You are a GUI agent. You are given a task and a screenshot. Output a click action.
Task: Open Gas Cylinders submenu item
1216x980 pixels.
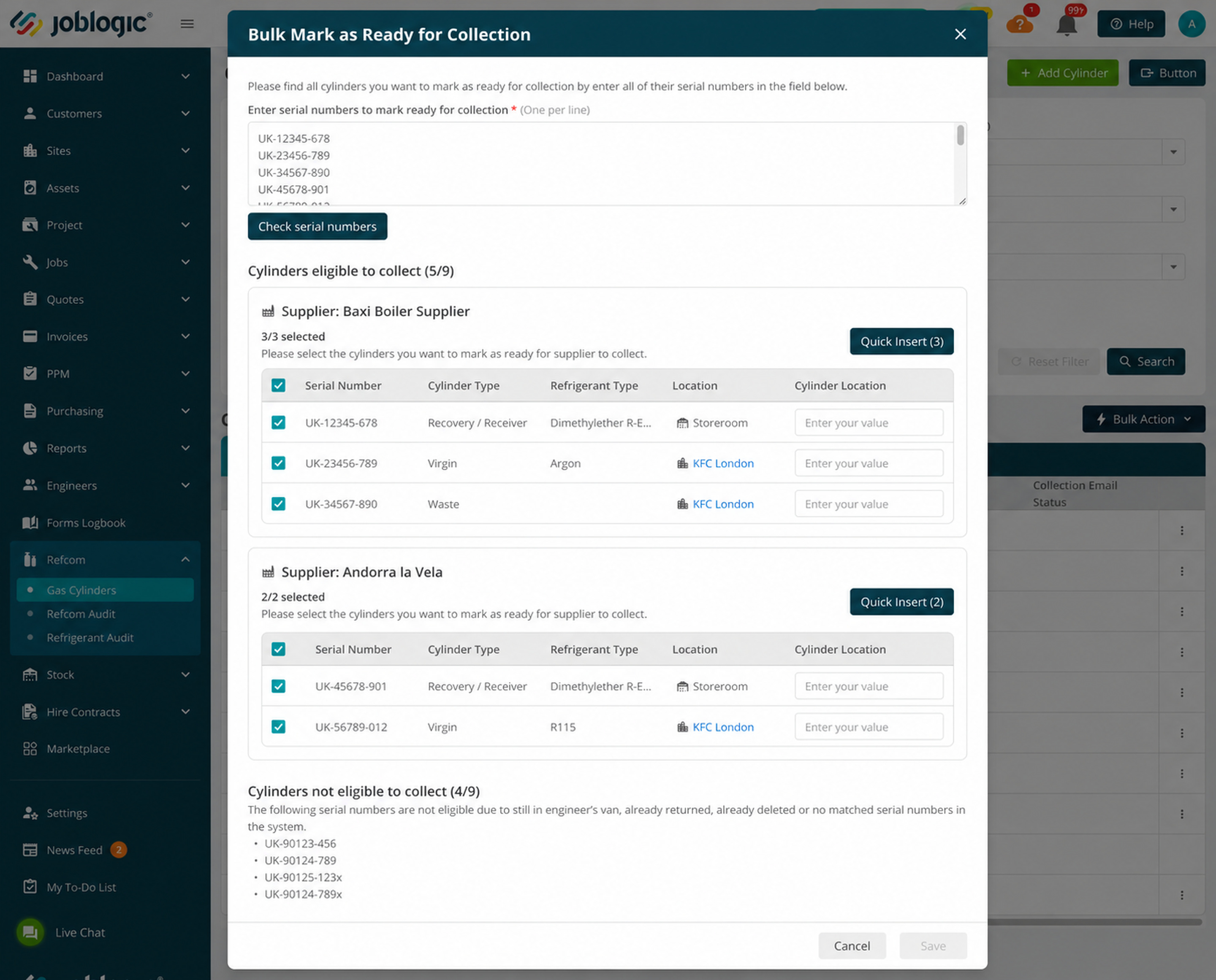pyautogui.click(x=105, y=590)
